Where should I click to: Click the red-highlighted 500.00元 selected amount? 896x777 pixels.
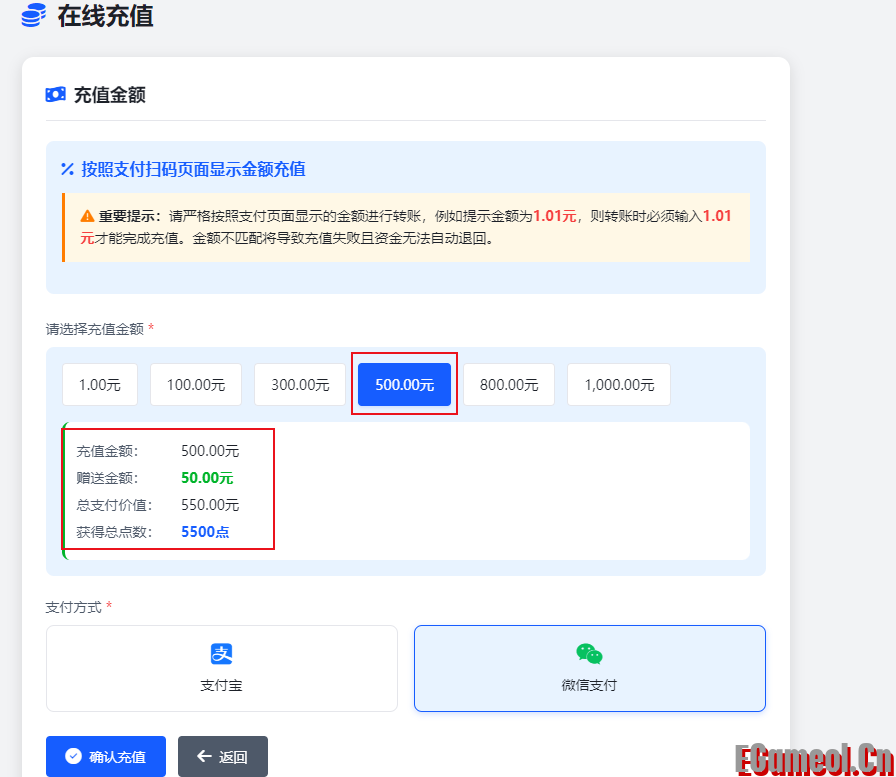404,384
